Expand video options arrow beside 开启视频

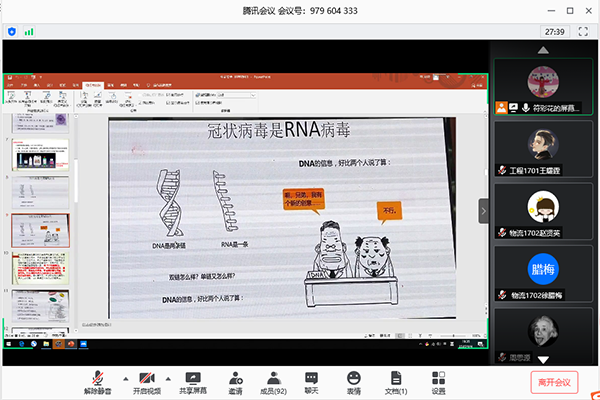169,378
